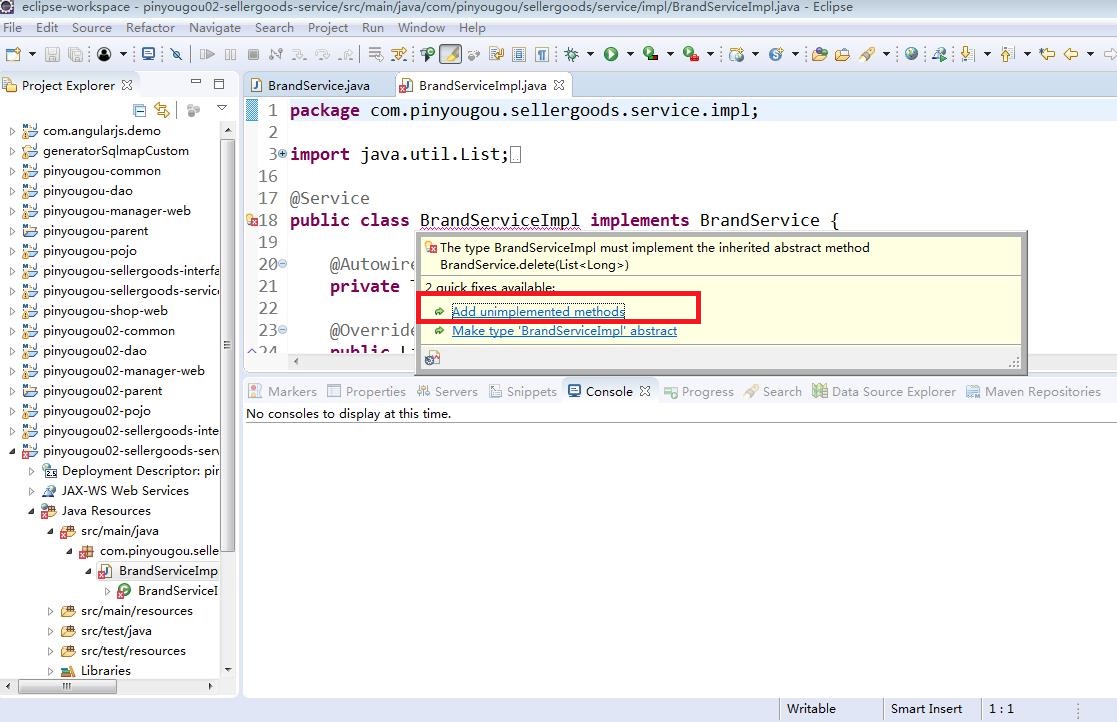Open the New wizard dropdown arrow
Screen dimensions: 1117x722
[32, 54]
